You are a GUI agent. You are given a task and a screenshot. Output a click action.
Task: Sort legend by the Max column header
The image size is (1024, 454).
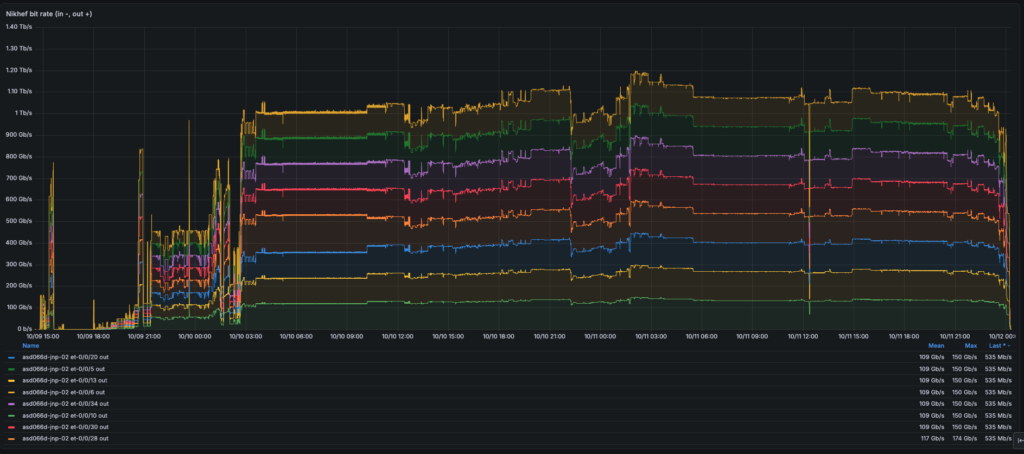970,346
